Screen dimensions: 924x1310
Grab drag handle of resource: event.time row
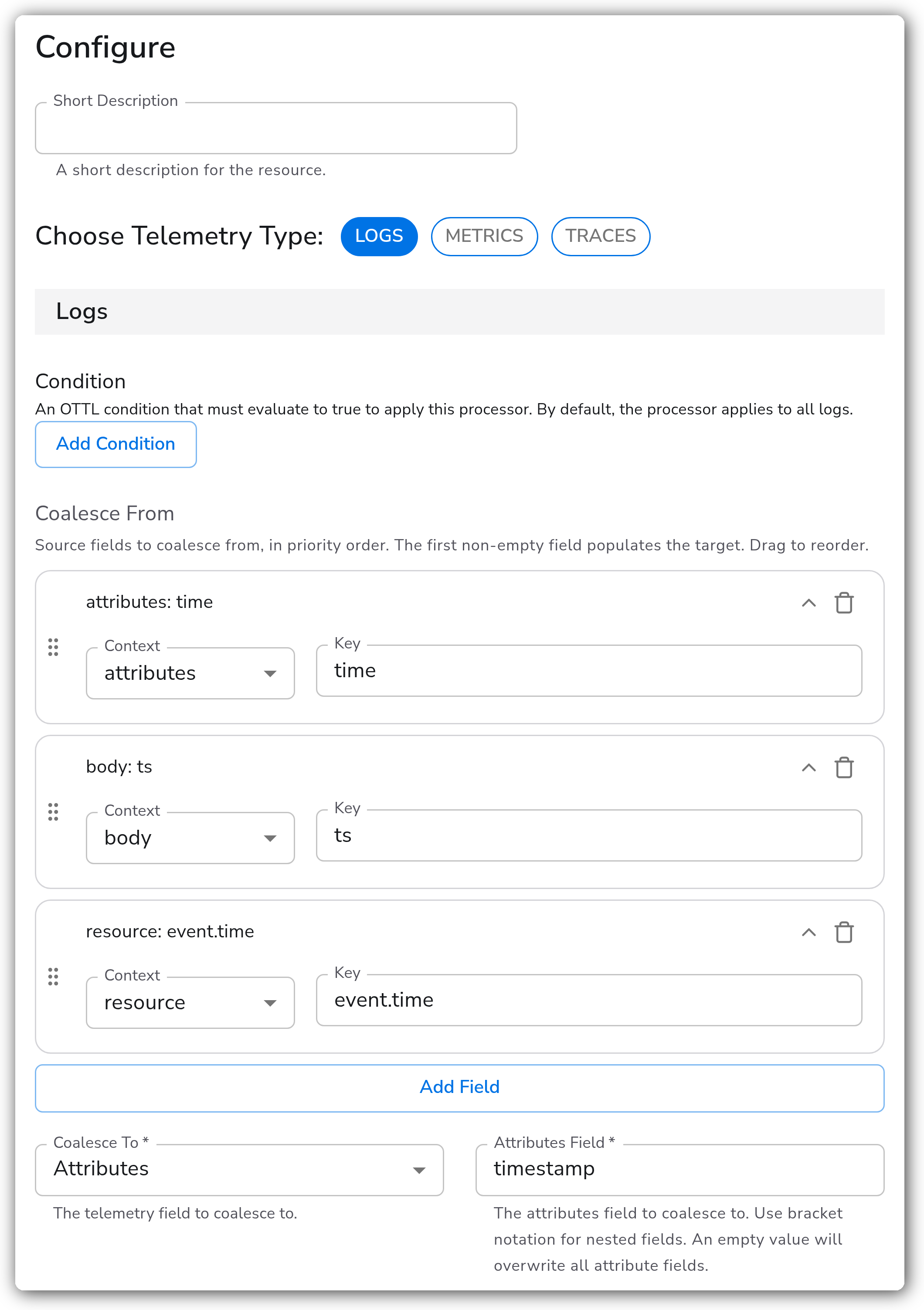pos(53,976)
